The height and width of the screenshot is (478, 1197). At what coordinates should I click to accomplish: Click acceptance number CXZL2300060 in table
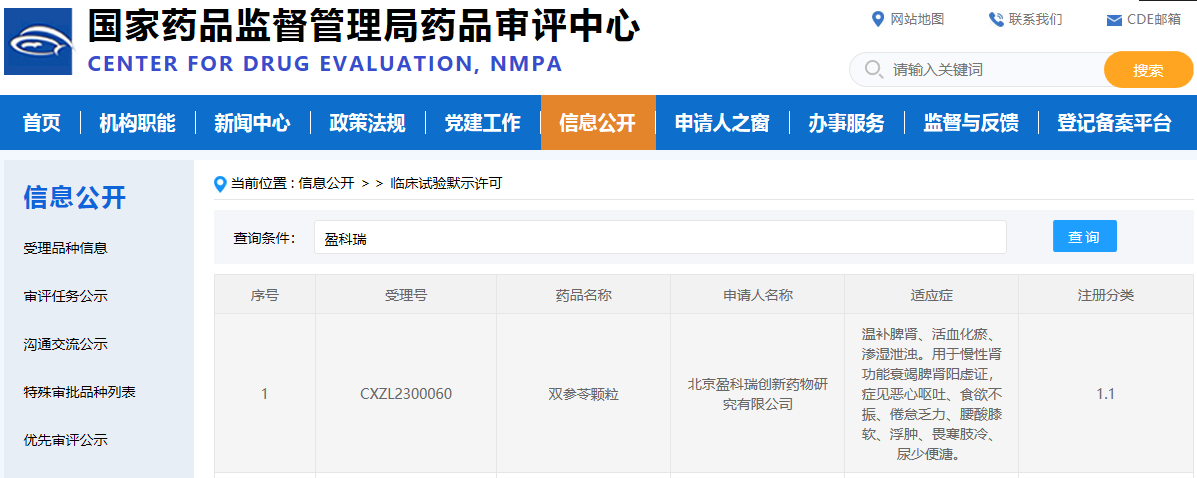[x=406, y=394]
